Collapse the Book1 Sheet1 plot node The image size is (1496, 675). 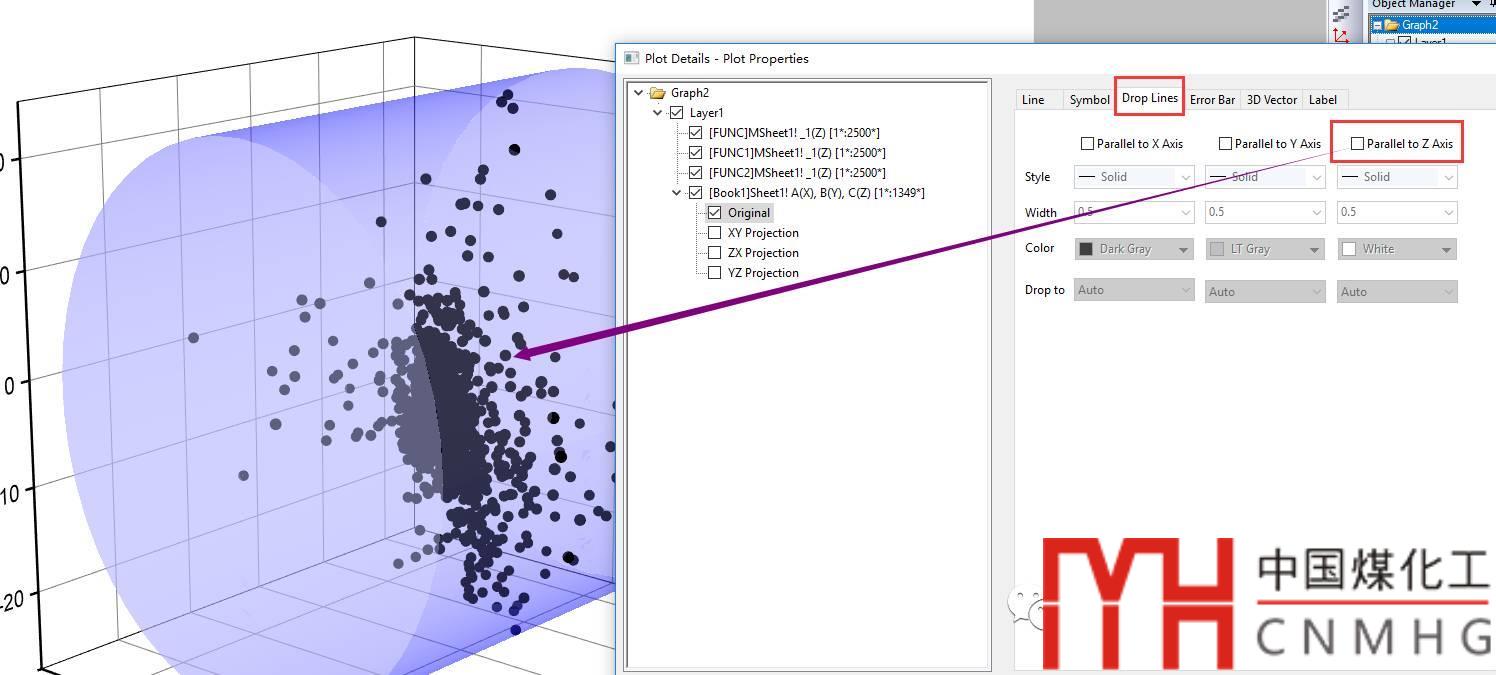click(677, 193)
